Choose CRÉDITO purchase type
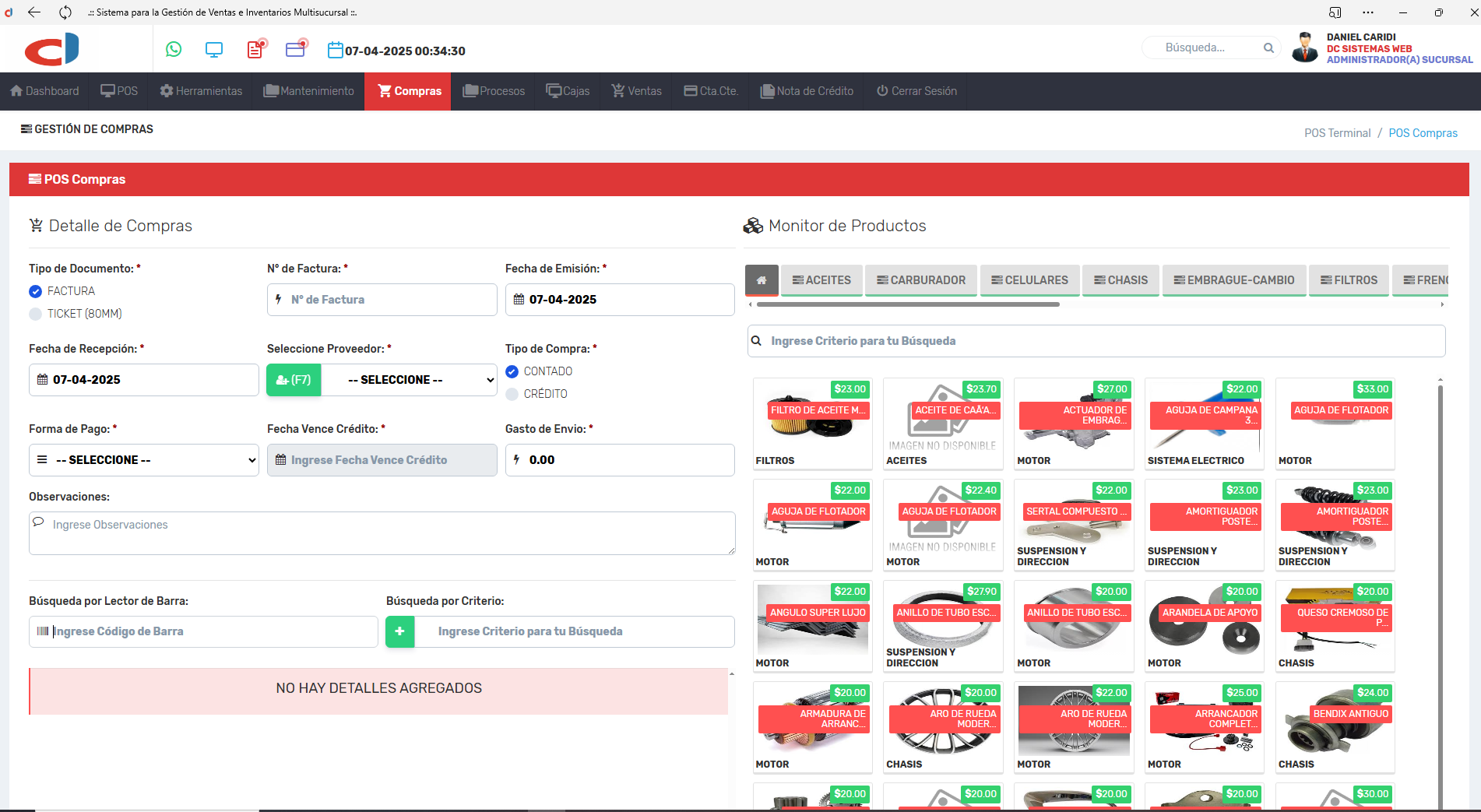 pos(512,394)
